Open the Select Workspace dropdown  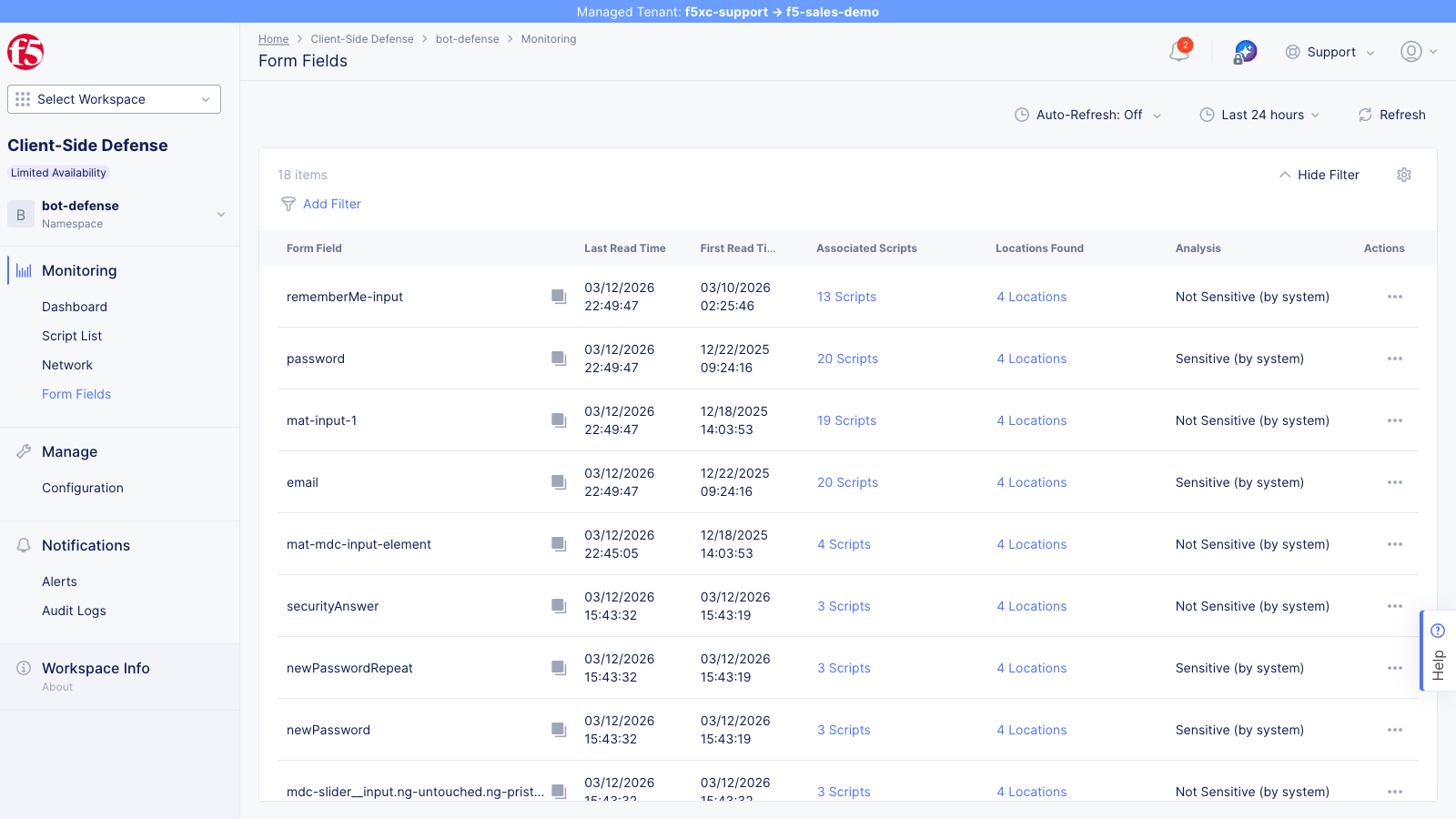[113, 99]
